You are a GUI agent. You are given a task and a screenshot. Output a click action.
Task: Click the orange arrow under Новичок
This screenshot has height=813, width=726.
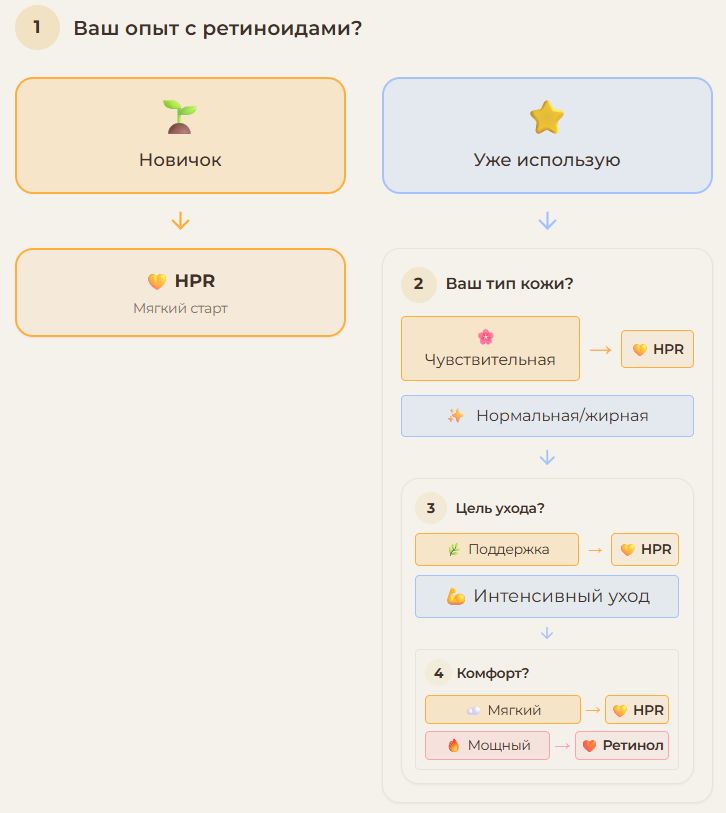click(180, 221)
